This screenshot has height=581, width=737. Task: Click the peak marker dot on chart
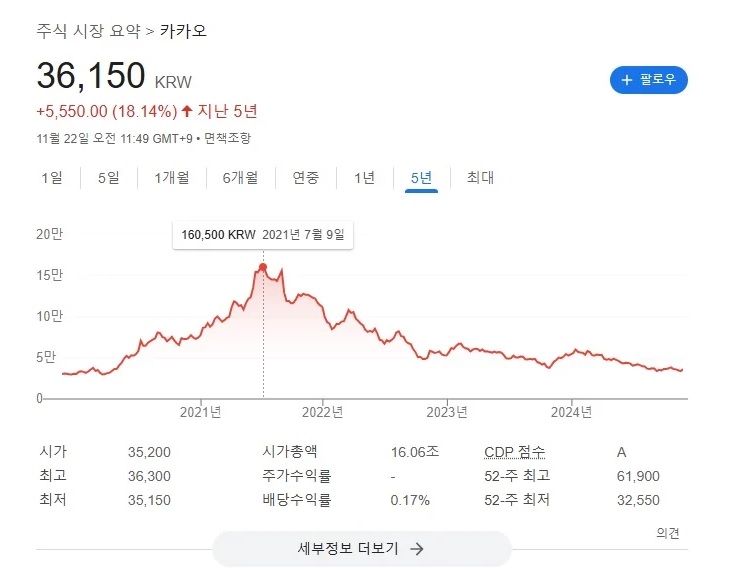tap(263, 267)
